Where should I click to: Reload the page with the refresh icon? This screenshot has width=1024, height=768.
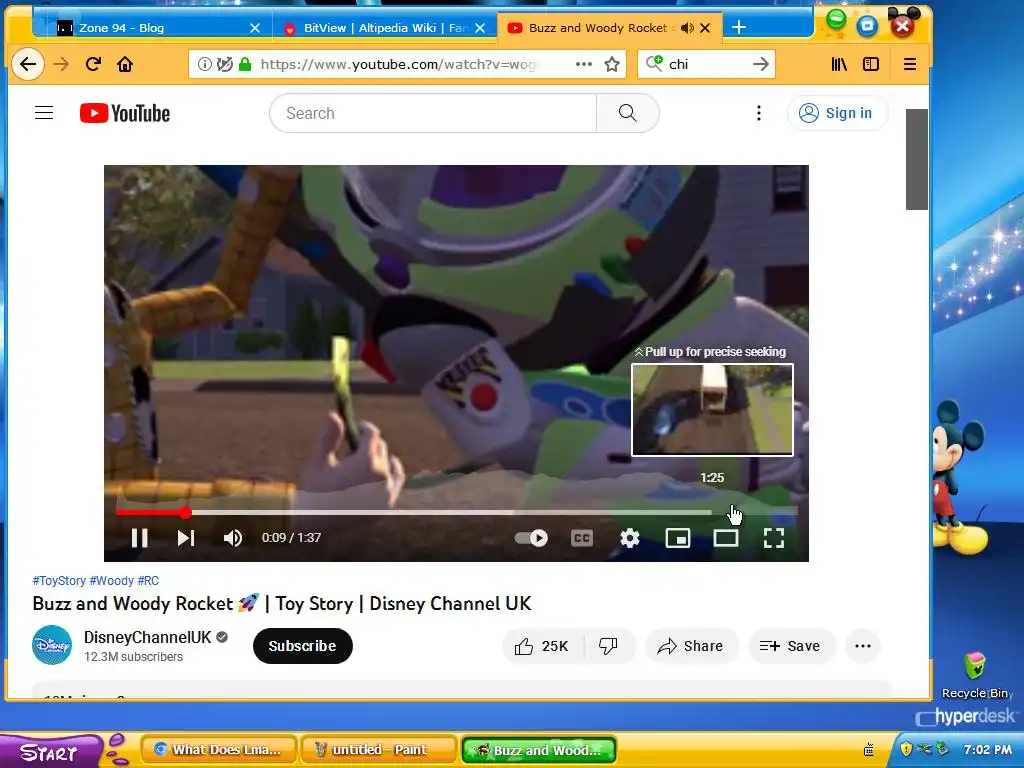click(93, 64)
